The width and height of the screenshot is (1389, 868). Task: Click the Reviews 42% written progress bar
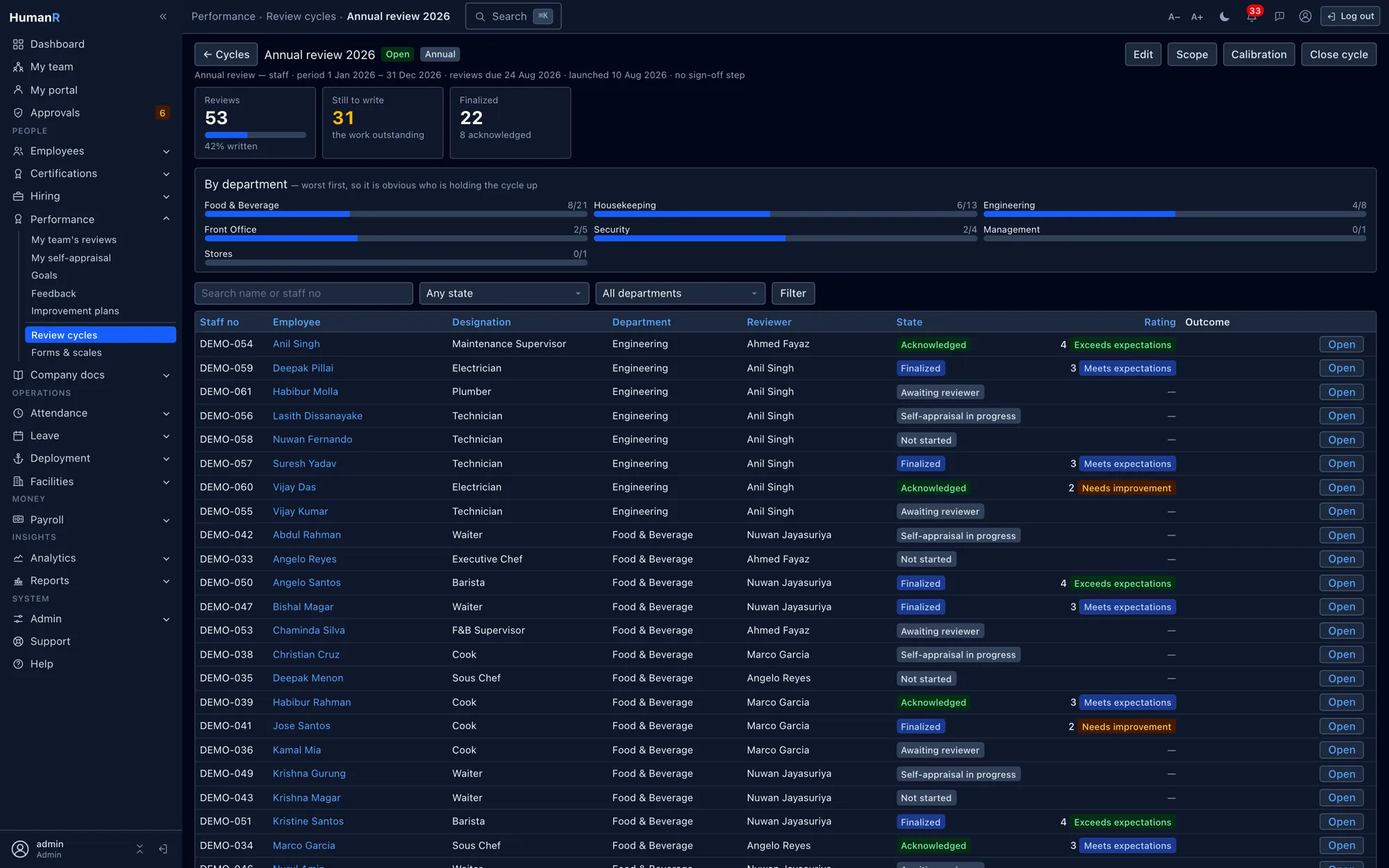[x=256, y=135]
